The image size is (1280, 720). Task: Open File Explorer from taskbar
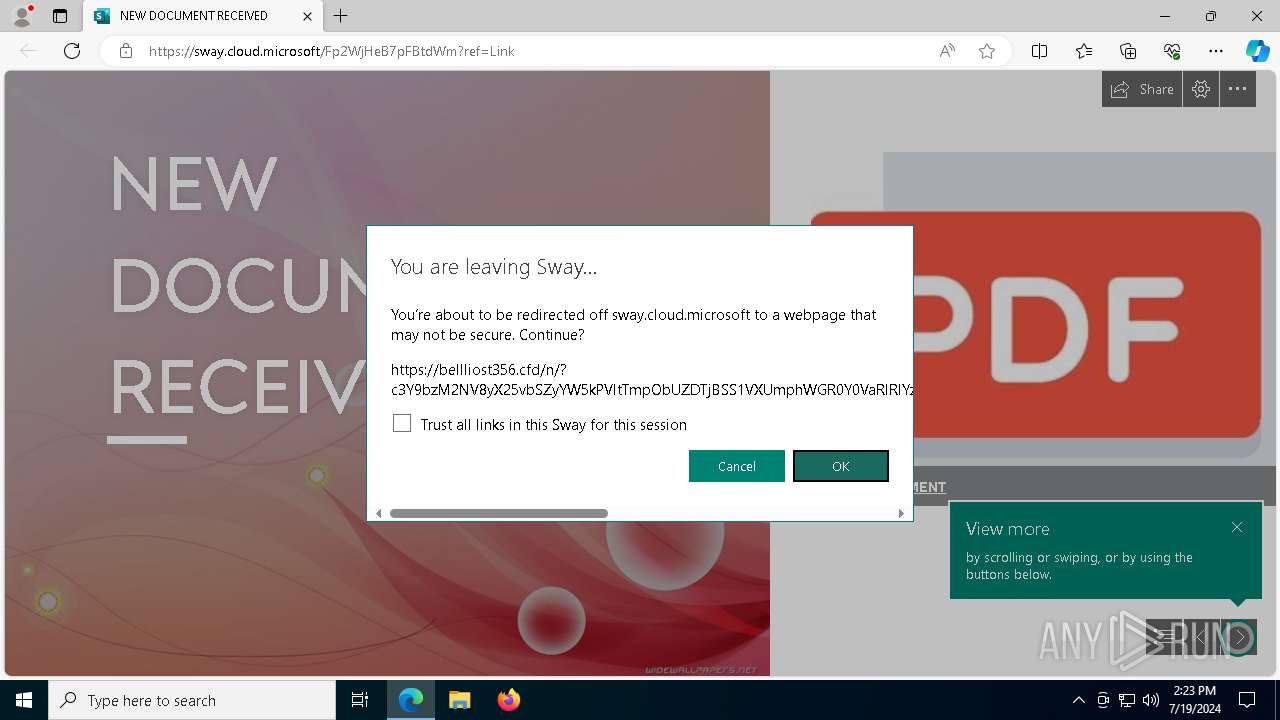459,700
